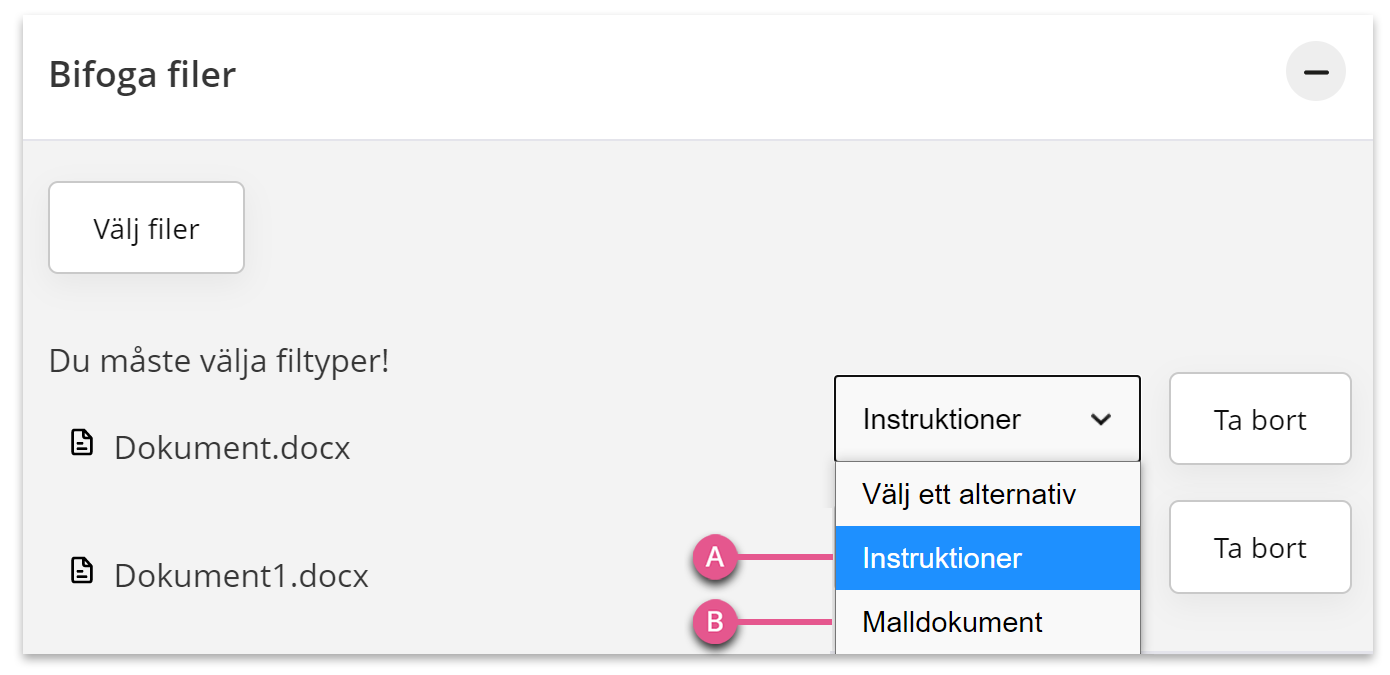Viewport: 1390px width, 675px height.
Task: Choose the highlighted Instruktioner option in list
Action: 987,558
